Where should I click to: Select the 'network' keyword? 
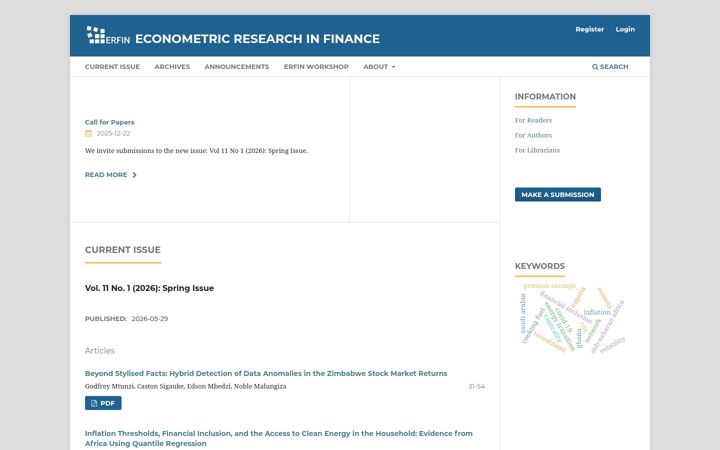point(593,331)
